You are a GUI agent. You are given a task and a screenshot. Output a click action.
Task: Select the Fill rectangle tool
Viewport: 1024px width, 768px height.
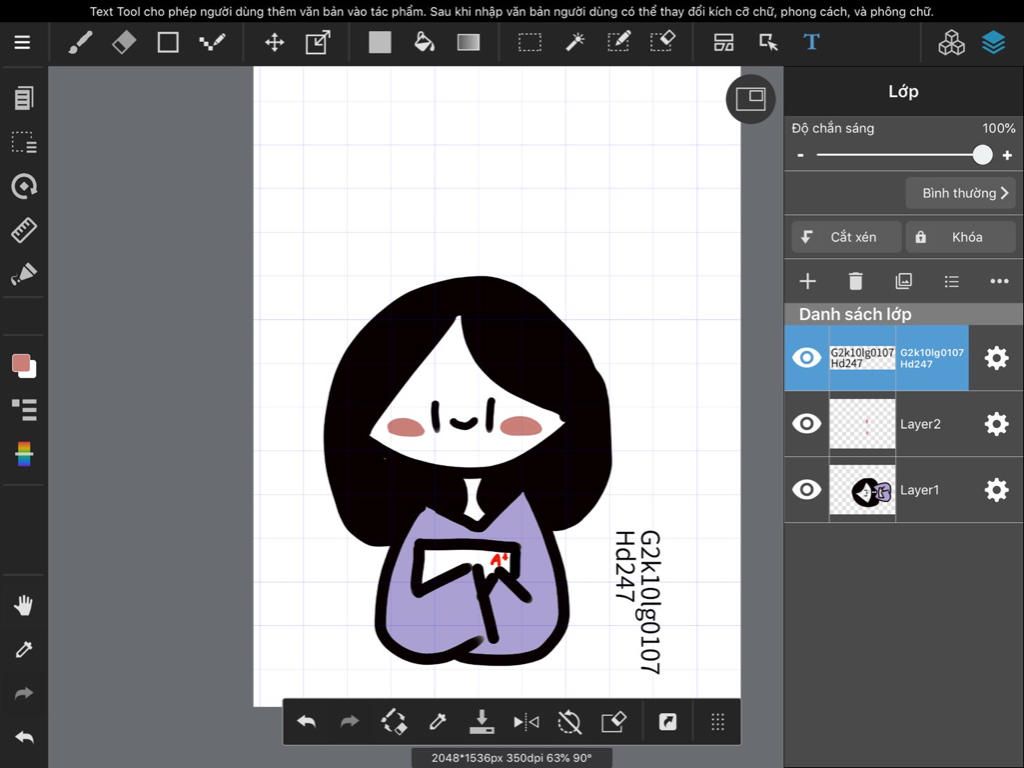[x=380, y=43]
